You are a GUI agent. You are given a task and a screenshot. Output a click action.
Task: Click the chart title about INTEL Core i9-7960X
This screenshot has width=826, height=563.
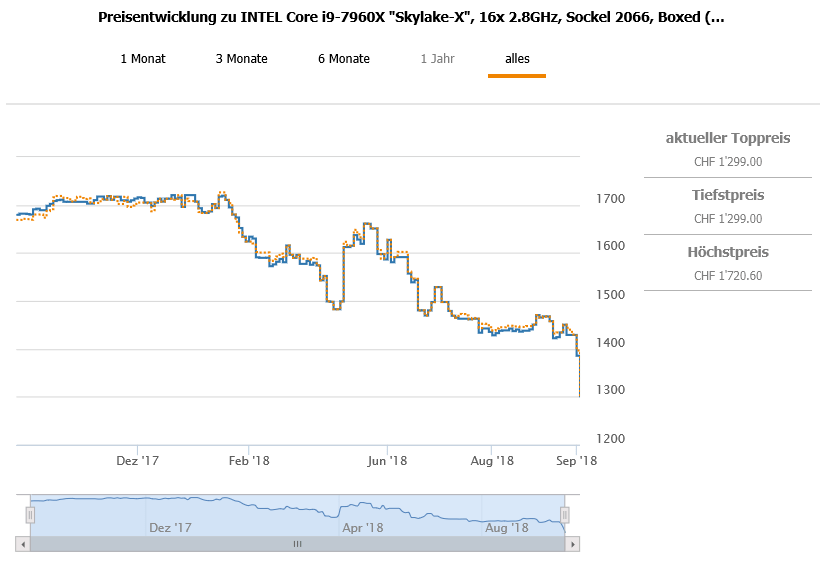coord(412,17)
